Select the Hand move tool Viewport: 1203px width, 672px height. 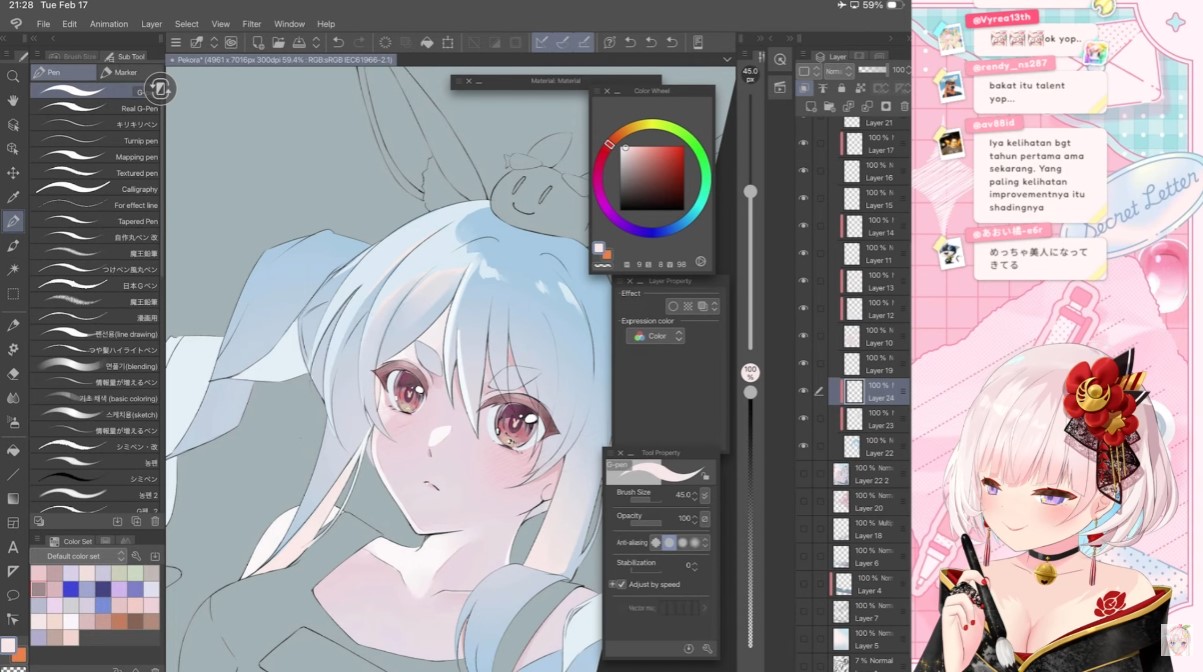point(13,100)
